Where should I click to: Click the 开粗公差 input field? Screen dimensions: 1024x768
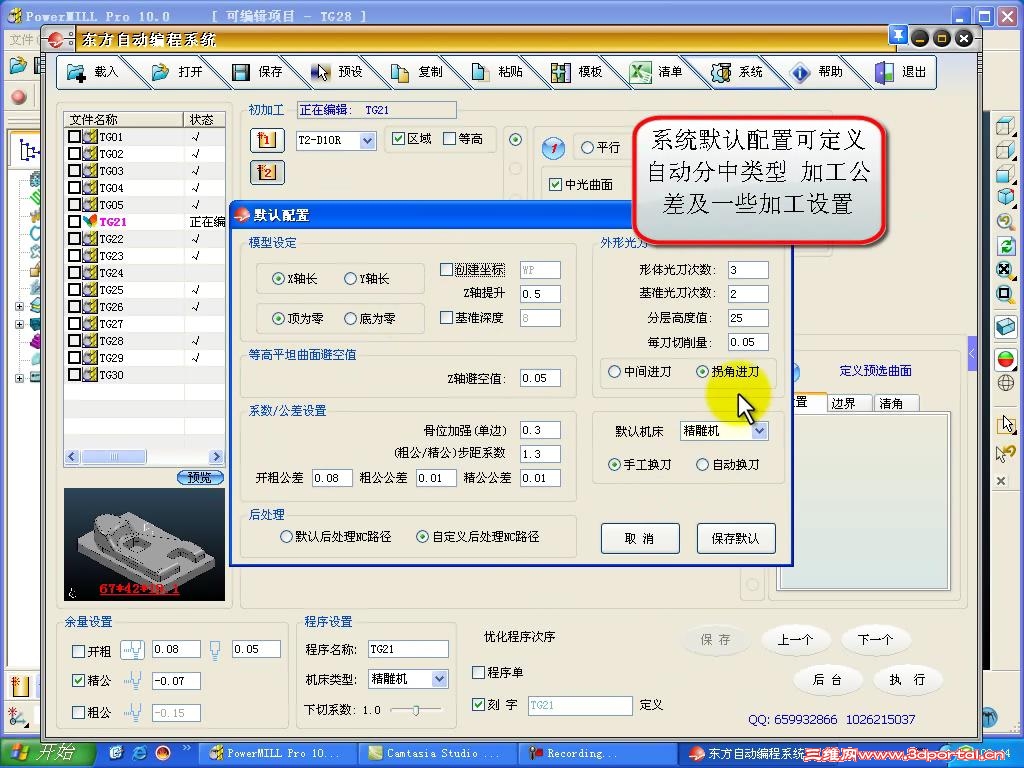332,478
